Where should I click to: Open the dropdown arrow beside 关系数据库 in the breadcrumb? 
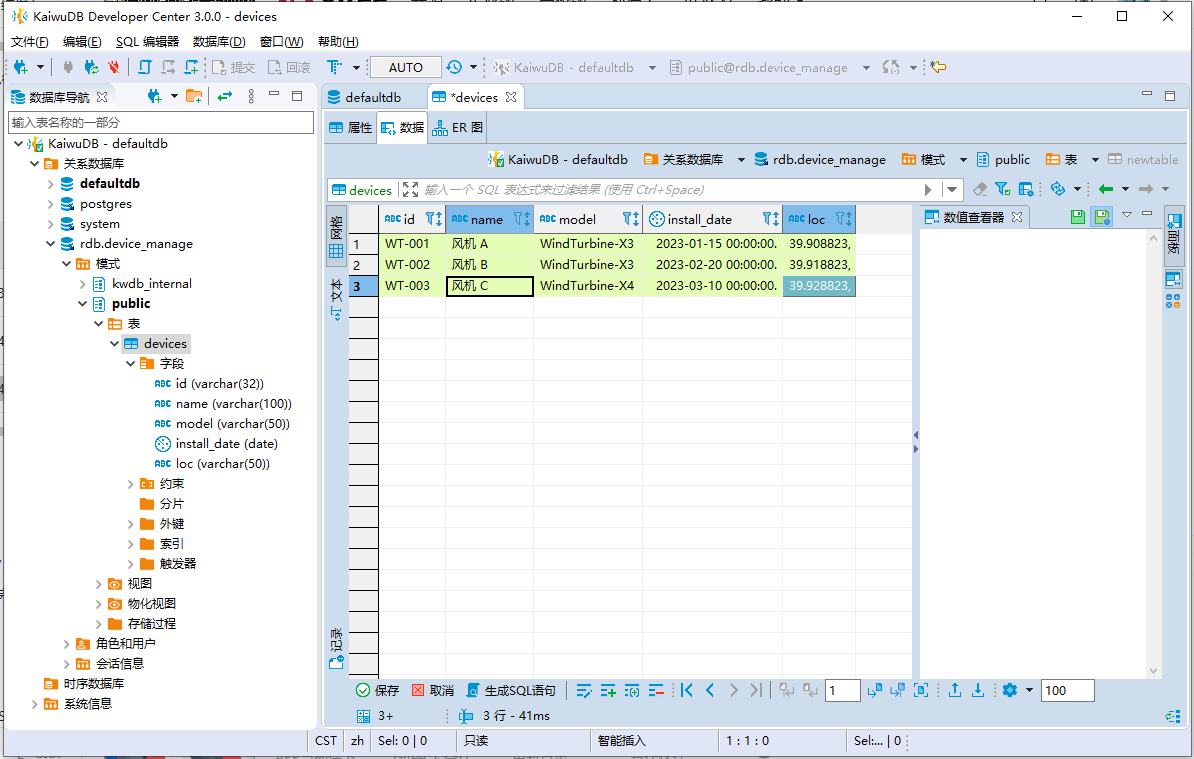(x=741, y=160)
